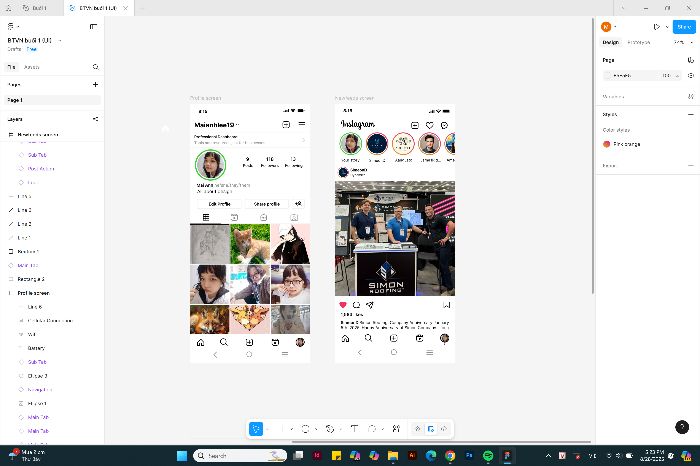Click bookmark icon under Simon Roofing post

pos(446,305)
